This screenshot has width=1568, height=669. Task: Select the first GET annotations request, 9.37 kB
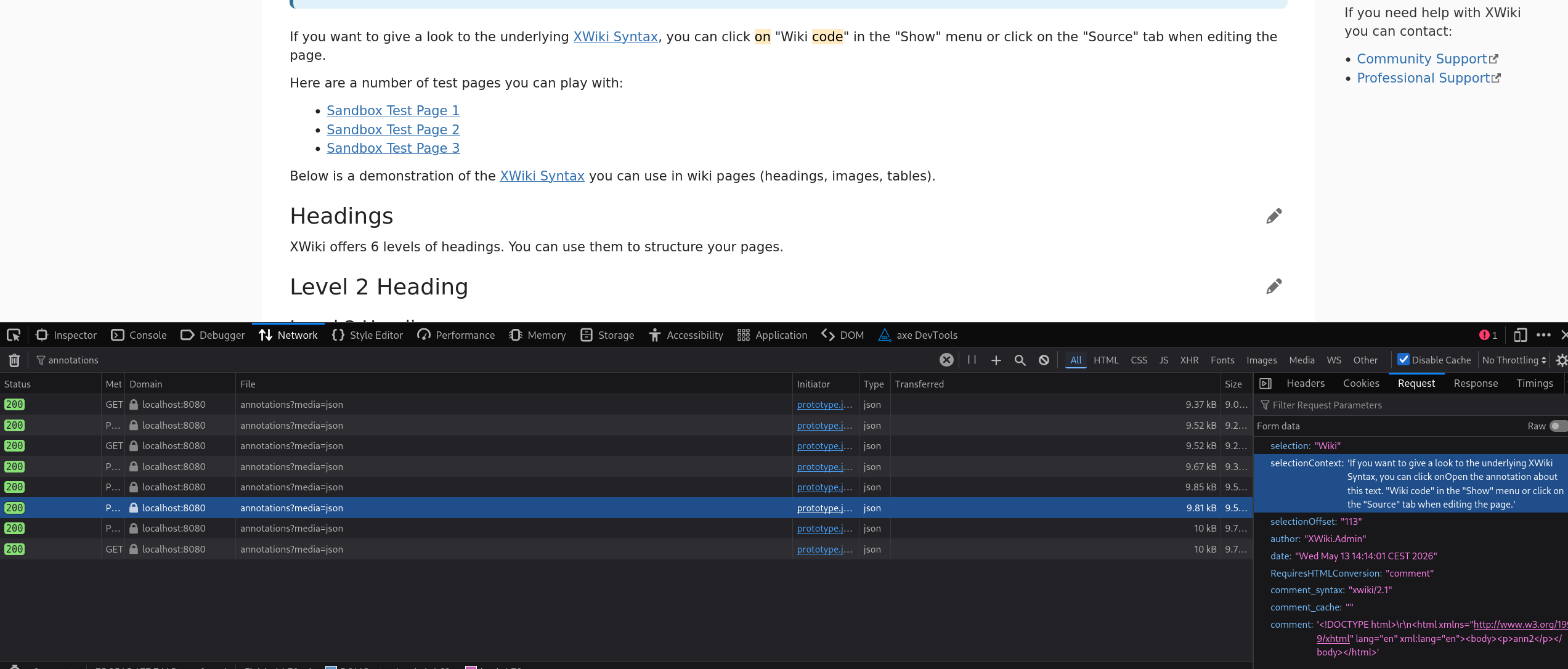(626, 405)
